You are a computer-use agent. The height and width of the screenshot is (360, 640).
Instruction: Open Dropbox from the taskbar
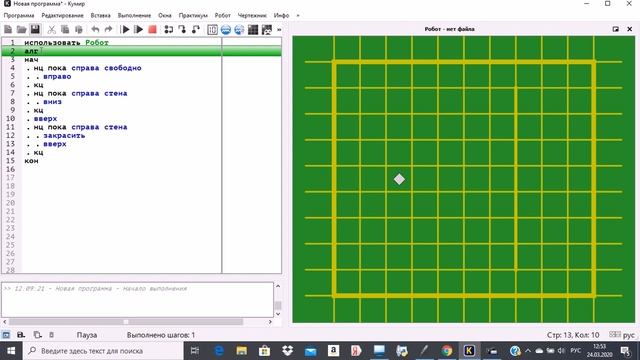point(288,351)
